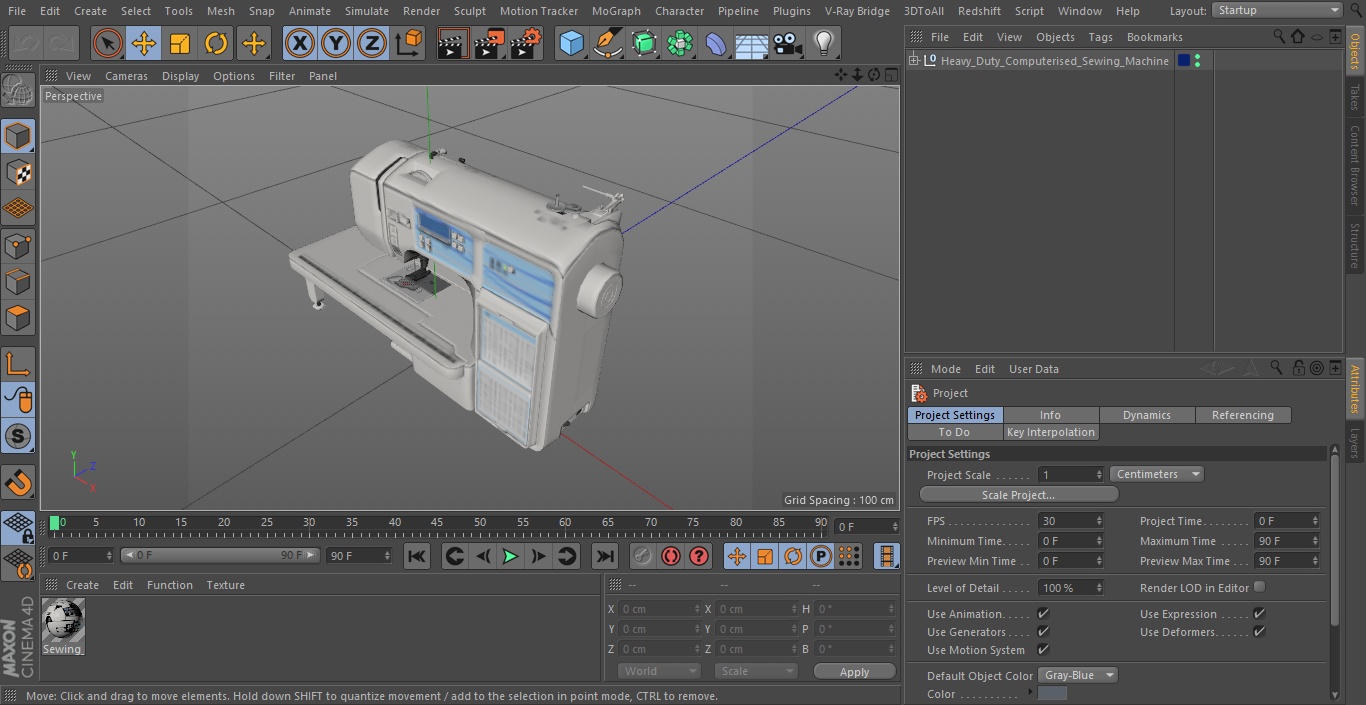Go to start of timeline
Screen dimensions: 1366x705
pos(417,556)
